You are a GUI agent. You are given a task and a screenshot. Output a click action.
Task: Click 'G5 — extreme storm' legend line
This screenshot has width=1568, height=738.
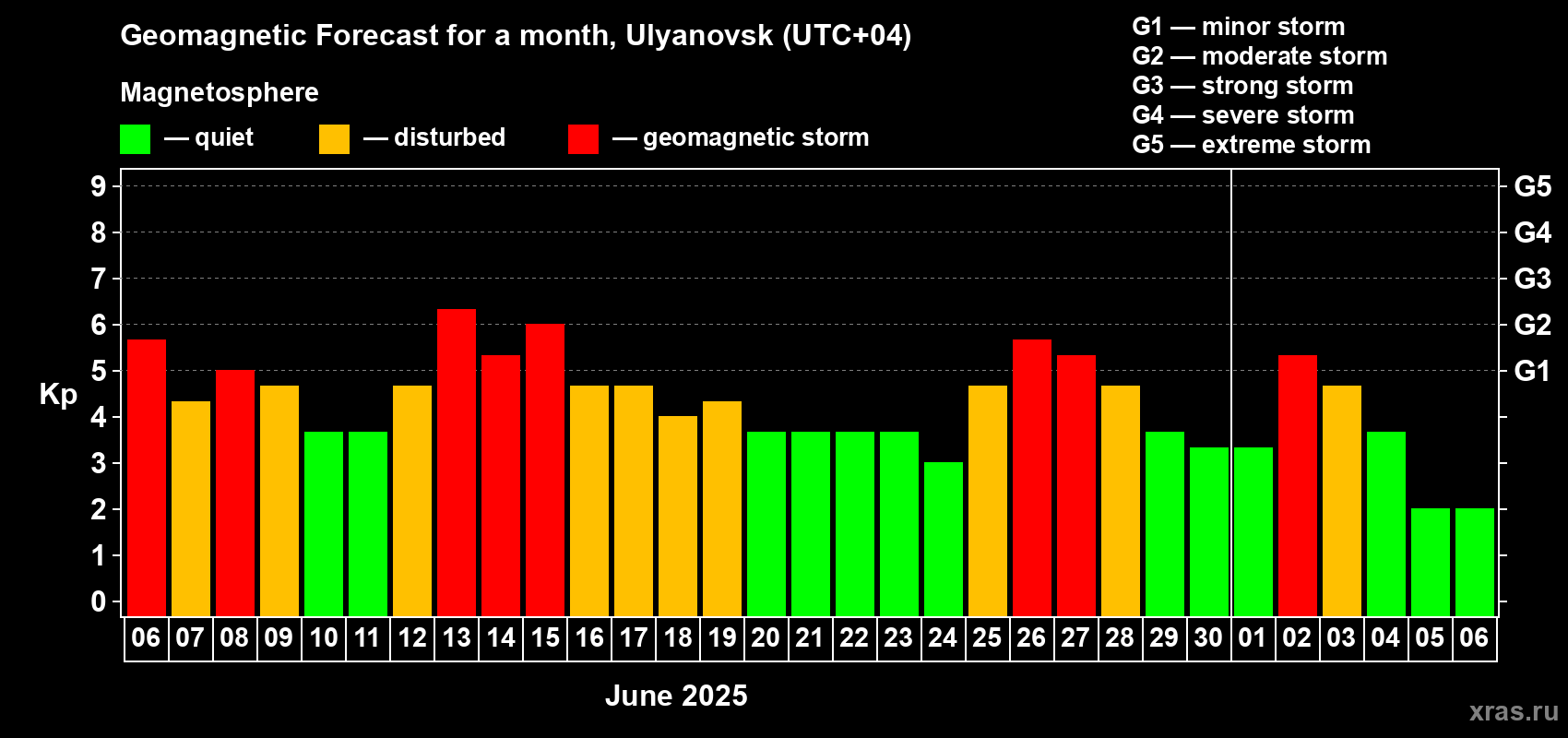1252,145
